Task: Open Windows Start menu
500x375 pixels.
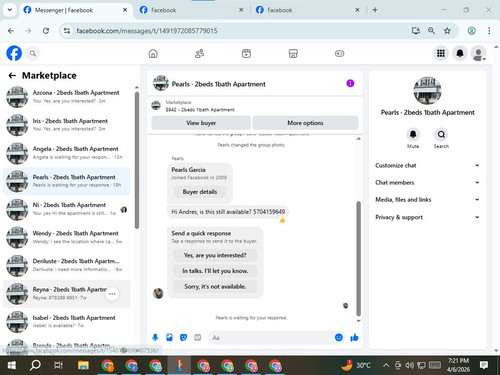Action: [11, 365]
